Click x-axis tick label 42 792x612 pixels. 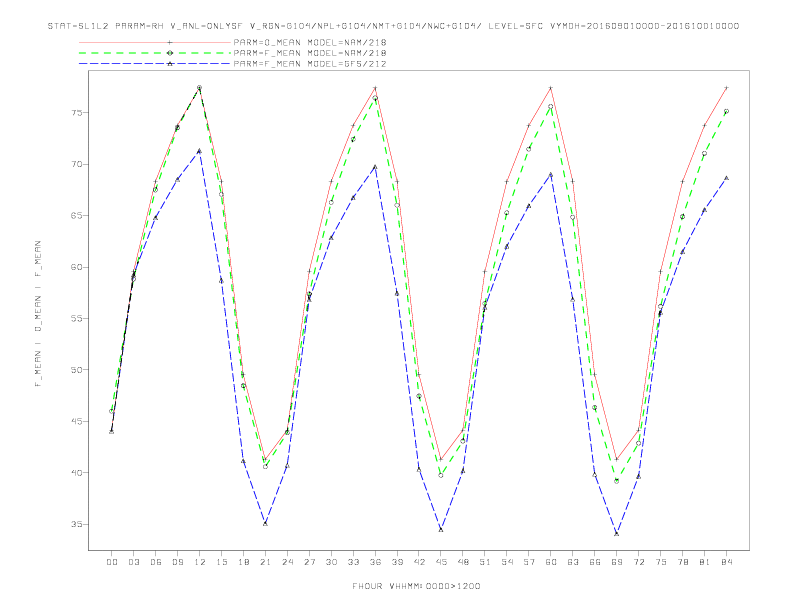coord(419,562)
